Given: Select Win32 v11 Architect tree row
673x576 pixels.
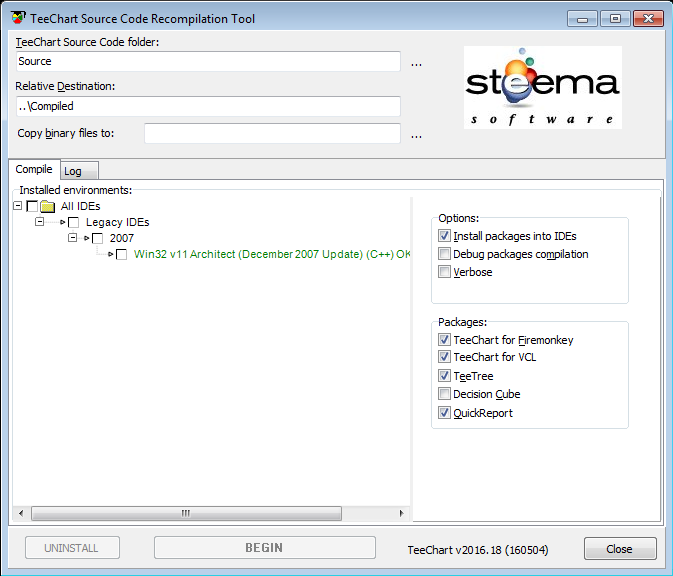Looking at the screenshot, I should pos(272,255).
